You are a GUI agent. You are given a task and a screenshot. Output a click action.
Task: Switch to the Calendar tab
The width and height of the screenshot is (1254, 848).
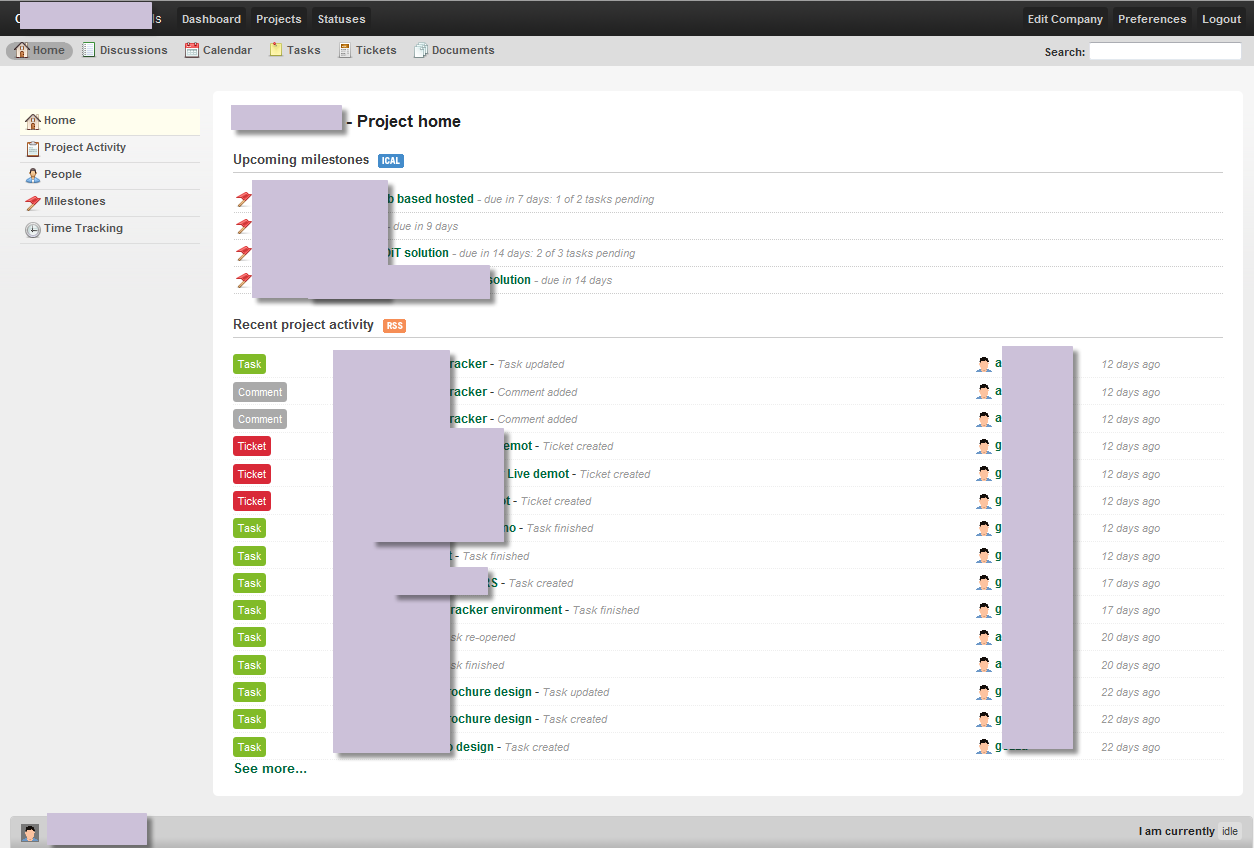(x=218, y=50)
